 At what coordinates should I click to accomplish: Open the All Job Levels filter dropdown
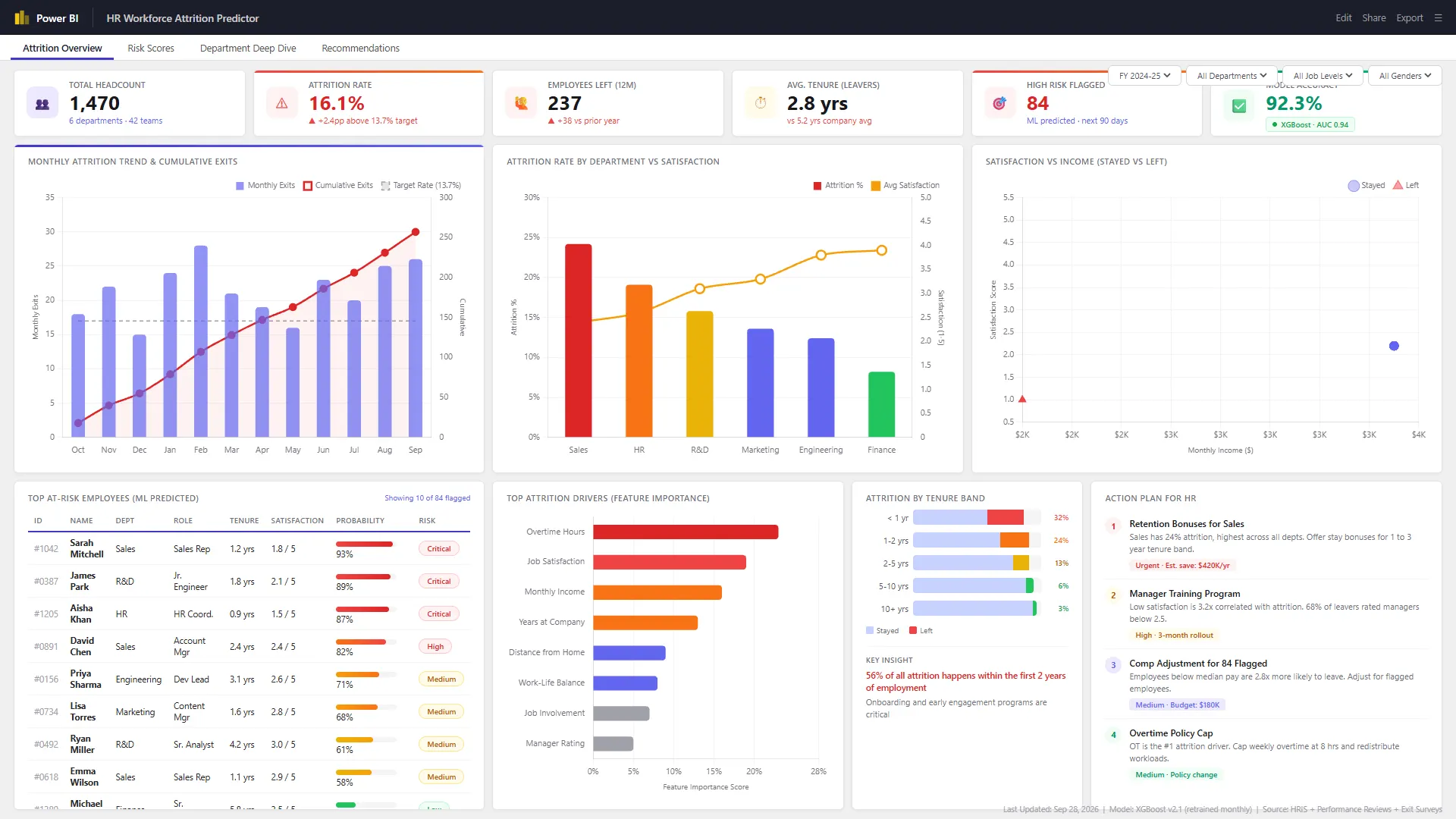(1322, 76)
